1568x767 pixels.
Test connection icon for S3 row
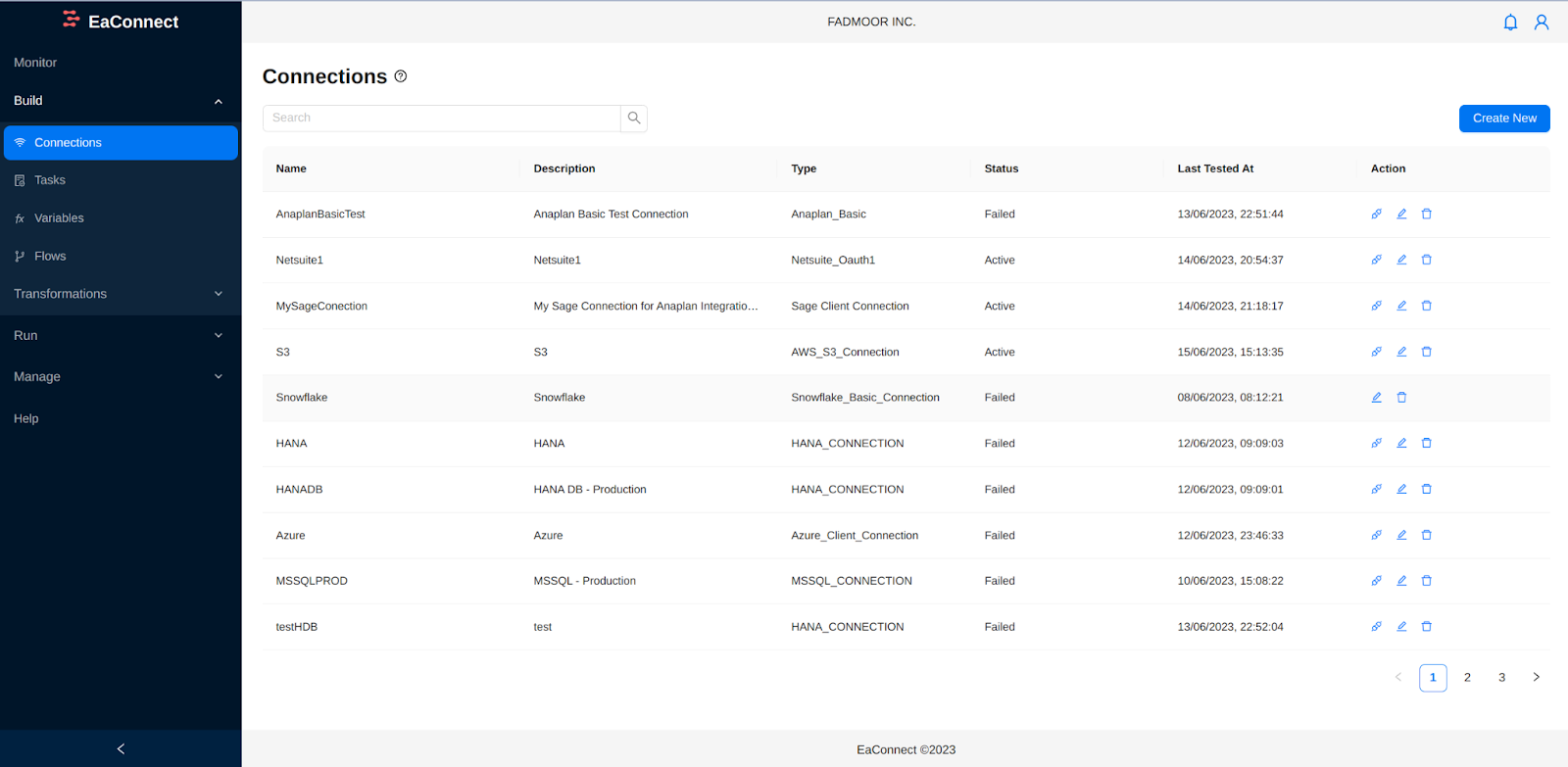pos(1376,352)
